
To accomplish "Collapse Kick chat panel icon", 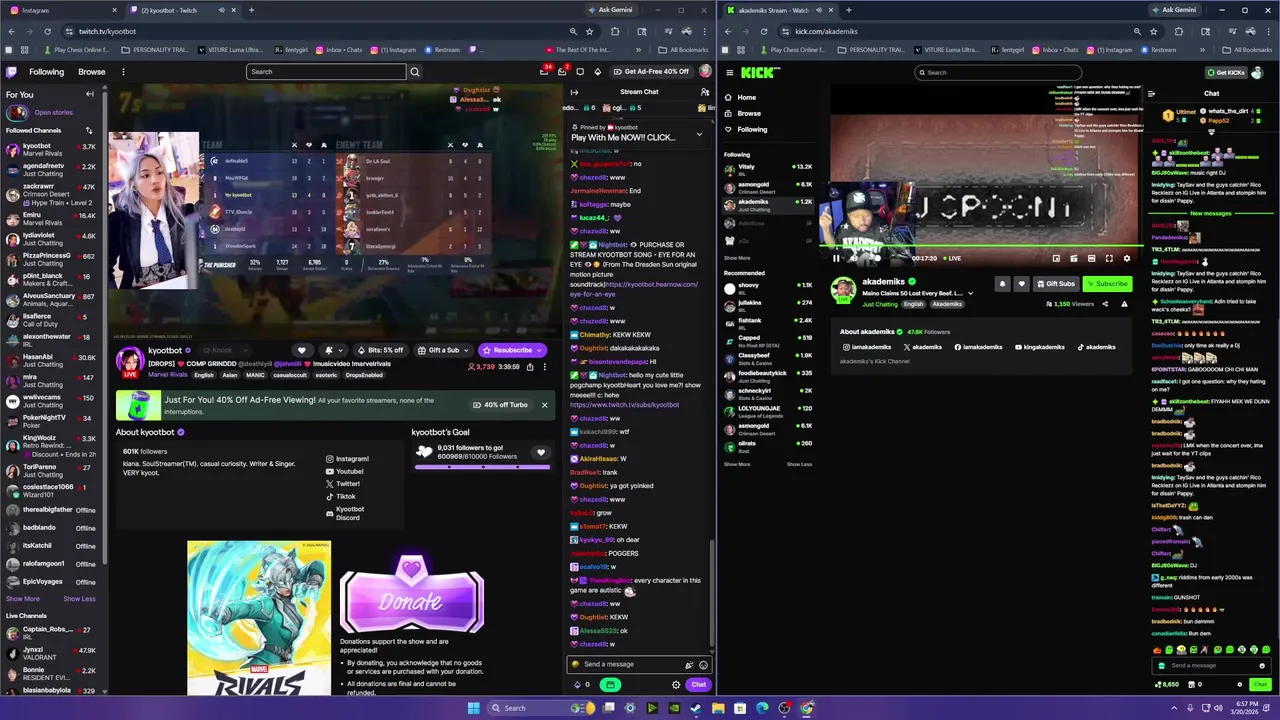I will point(1151,93).
